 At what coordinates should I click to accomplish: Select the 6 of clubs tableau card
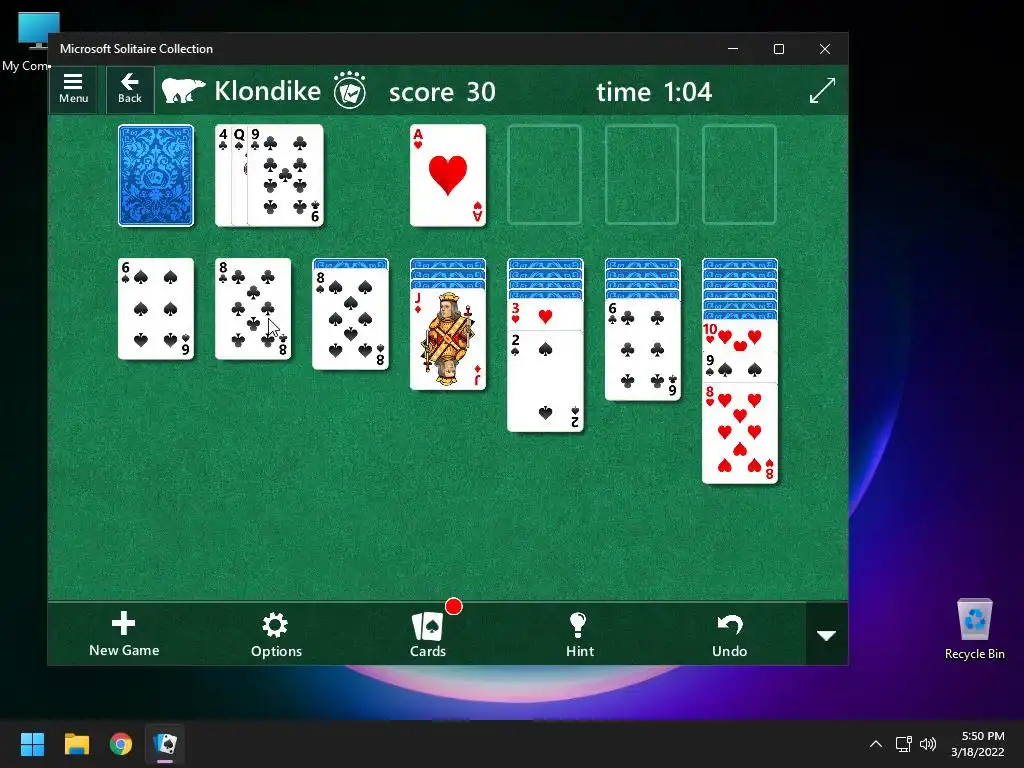[642, 349]
